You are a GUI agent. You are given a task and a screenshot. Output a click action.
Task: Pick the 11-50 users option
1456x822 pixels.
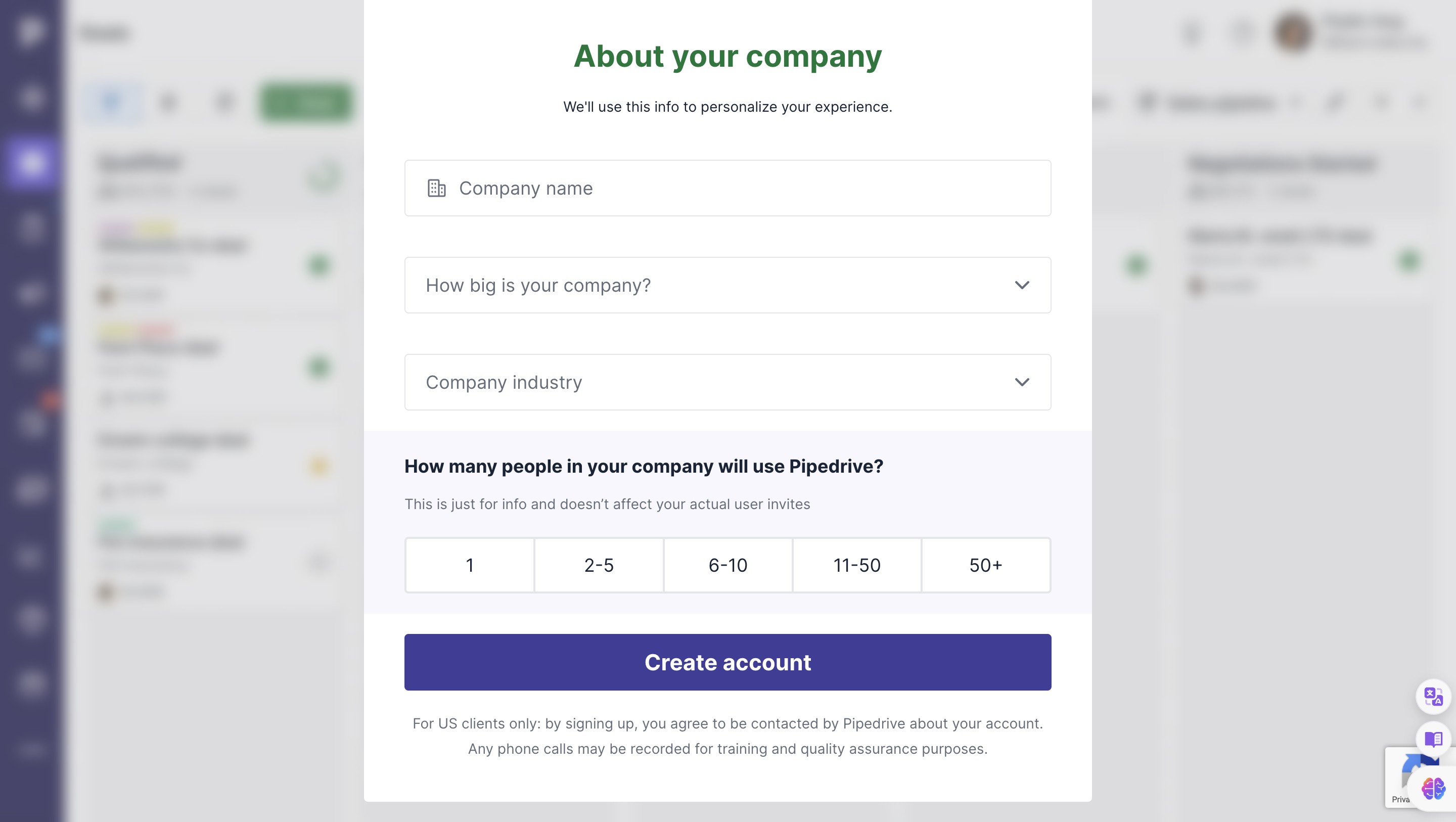(856, 565)
